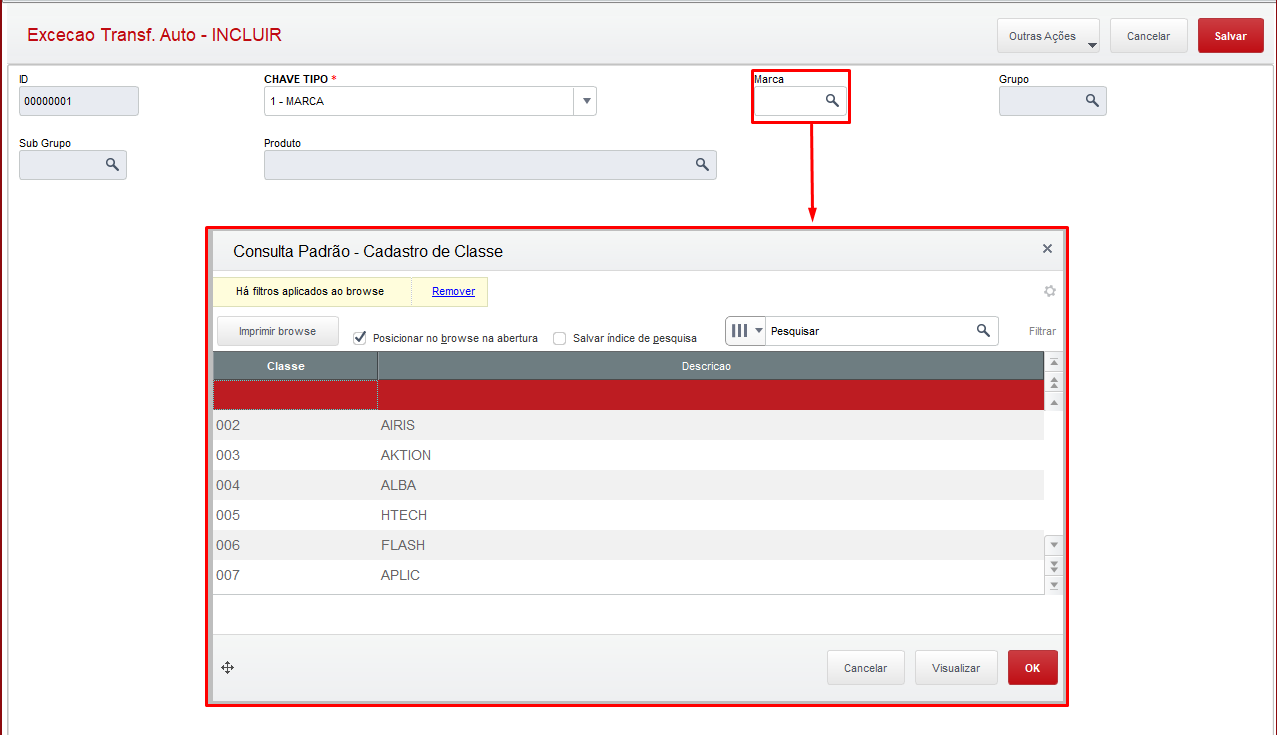
Task: Click the red OK button
Action: coord(1032,668)
